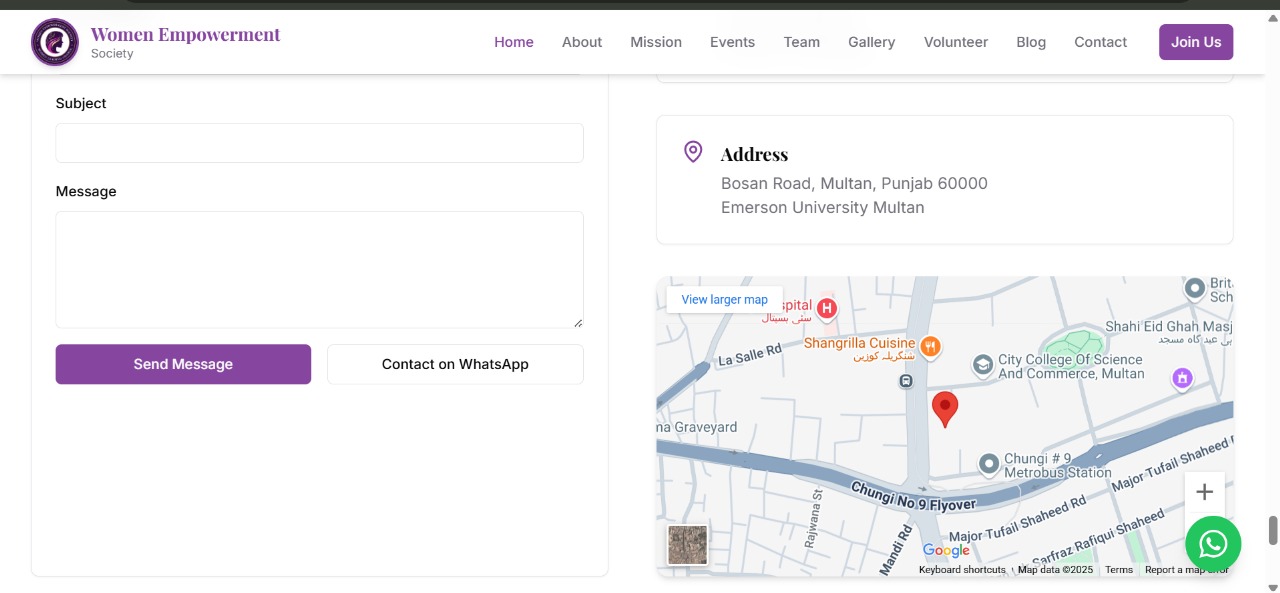Navigate to the Blog page
1280x593 pixels.
click(x=1030, y=42)
